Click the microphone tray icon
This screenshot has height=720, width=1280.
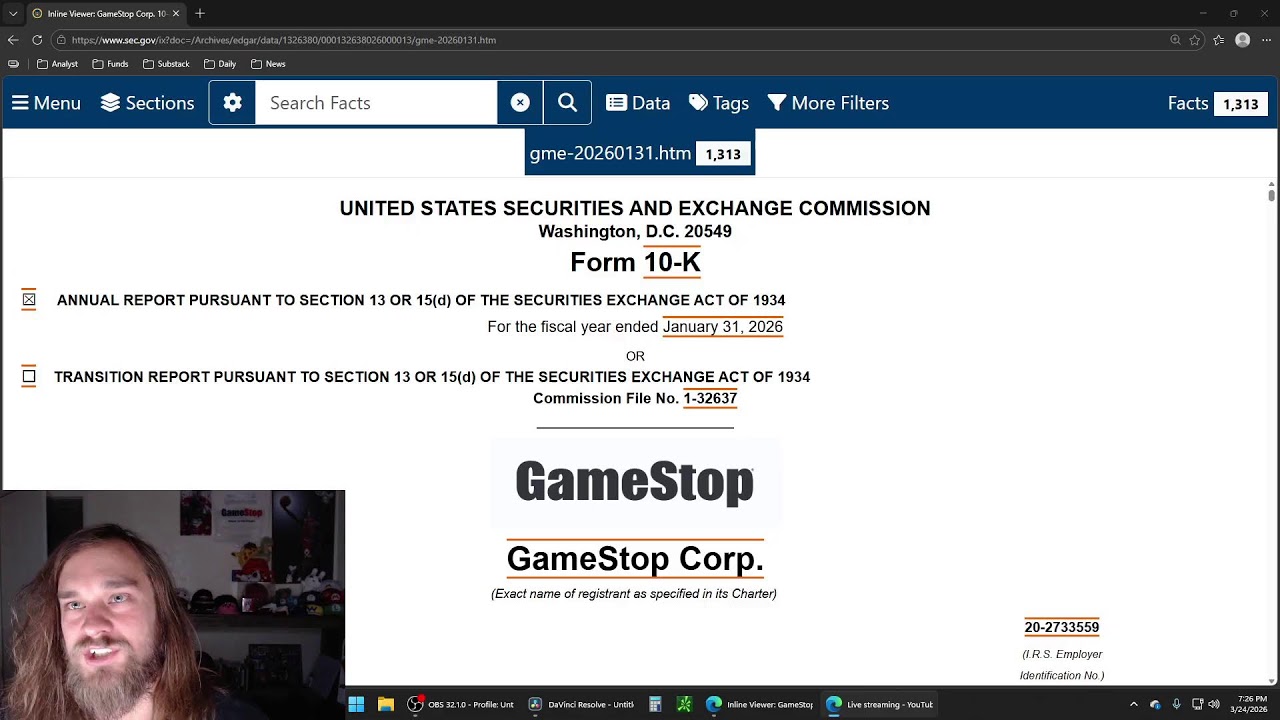1176,704
